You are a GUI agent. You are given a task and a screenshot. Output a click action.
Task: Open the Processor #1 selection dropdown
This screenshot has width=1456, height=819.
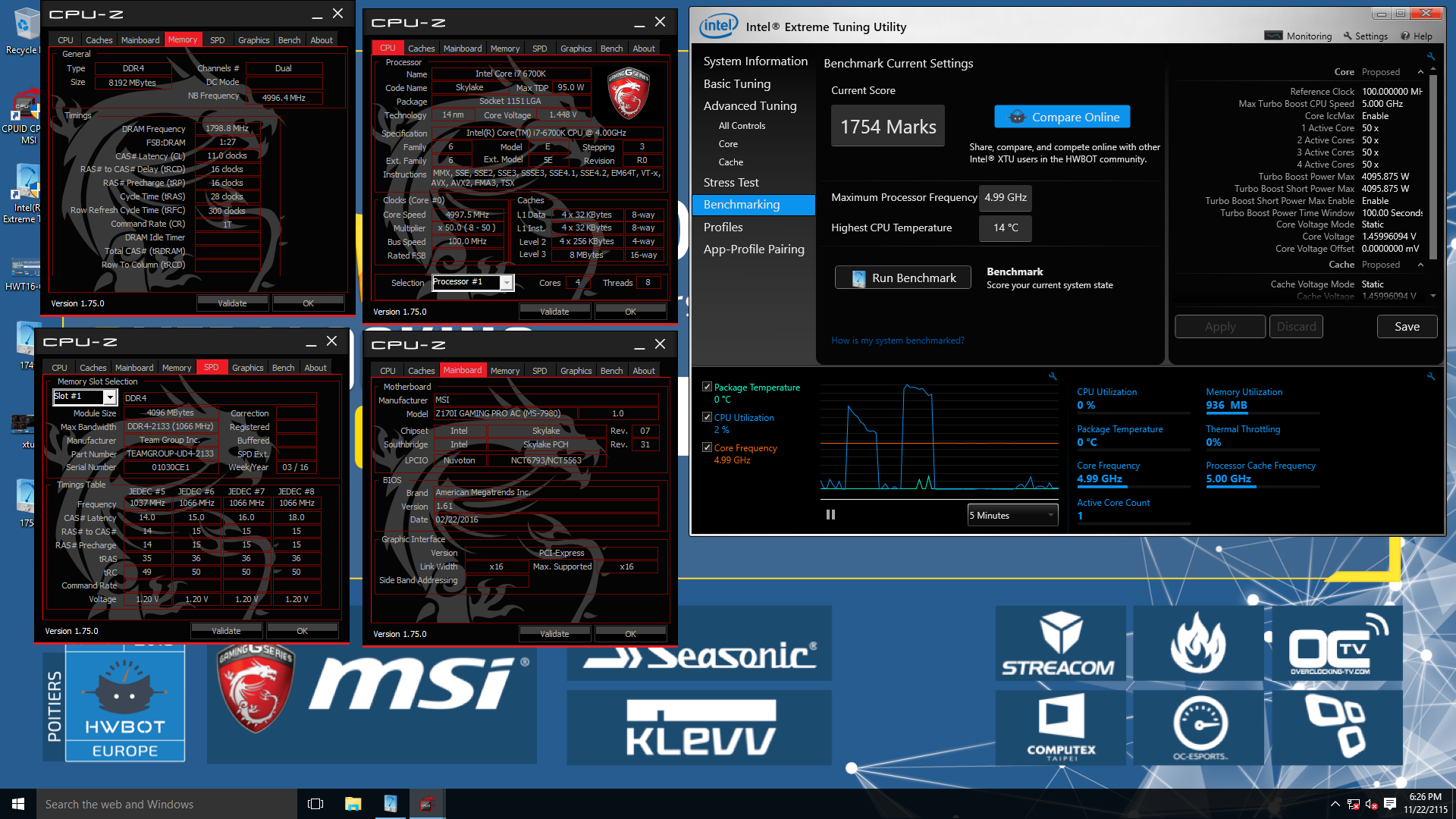(x=507, y=283)
